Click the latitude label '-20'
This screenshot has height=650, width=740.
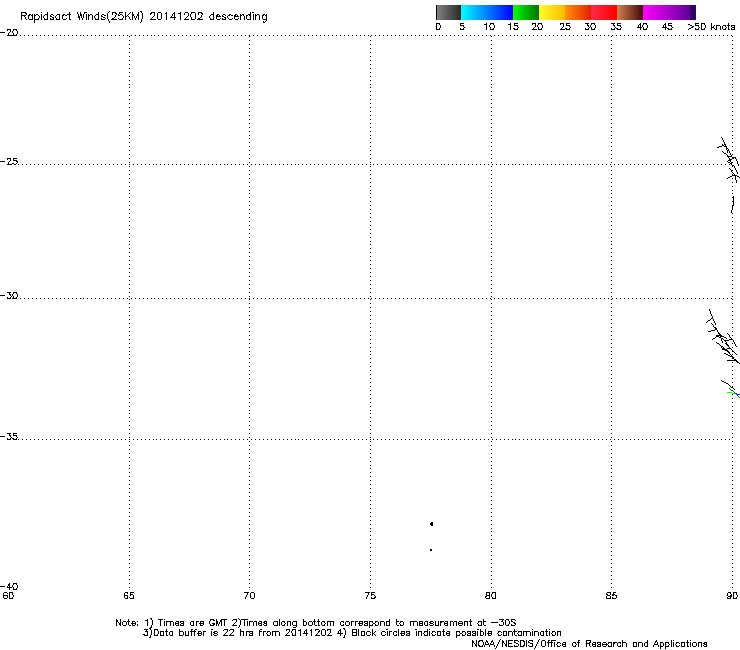[9, 33]
